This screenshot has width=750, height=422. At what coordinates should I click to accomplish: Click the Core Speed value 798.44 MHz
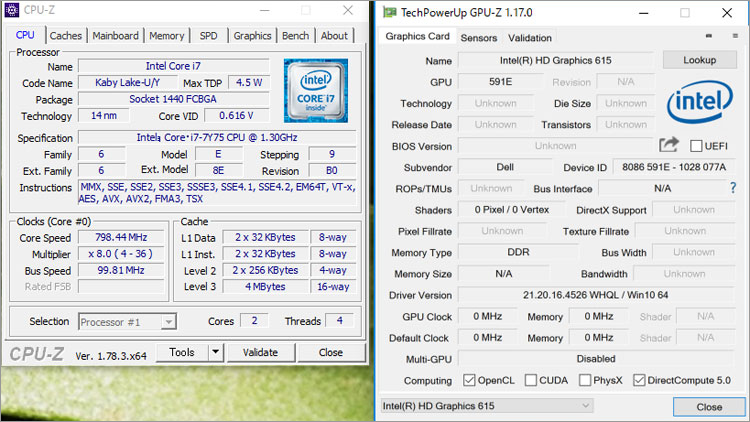pos(121,237)
